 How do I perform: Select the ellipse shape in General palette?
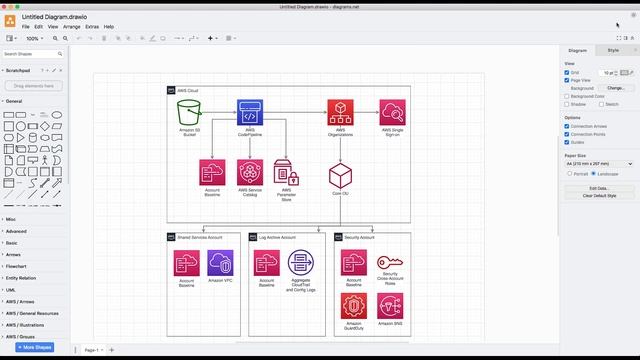57,115
